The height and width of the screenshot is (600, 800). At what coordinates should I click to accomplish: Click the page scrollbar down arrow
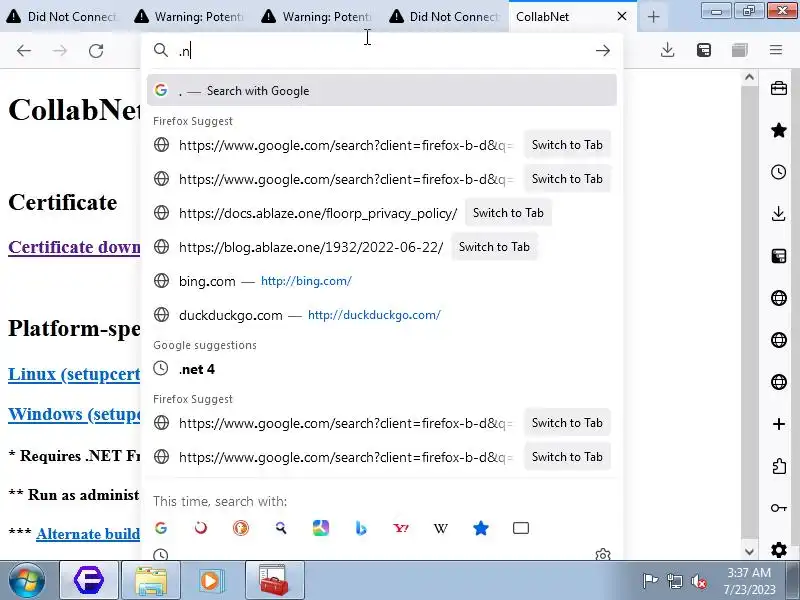749,551
